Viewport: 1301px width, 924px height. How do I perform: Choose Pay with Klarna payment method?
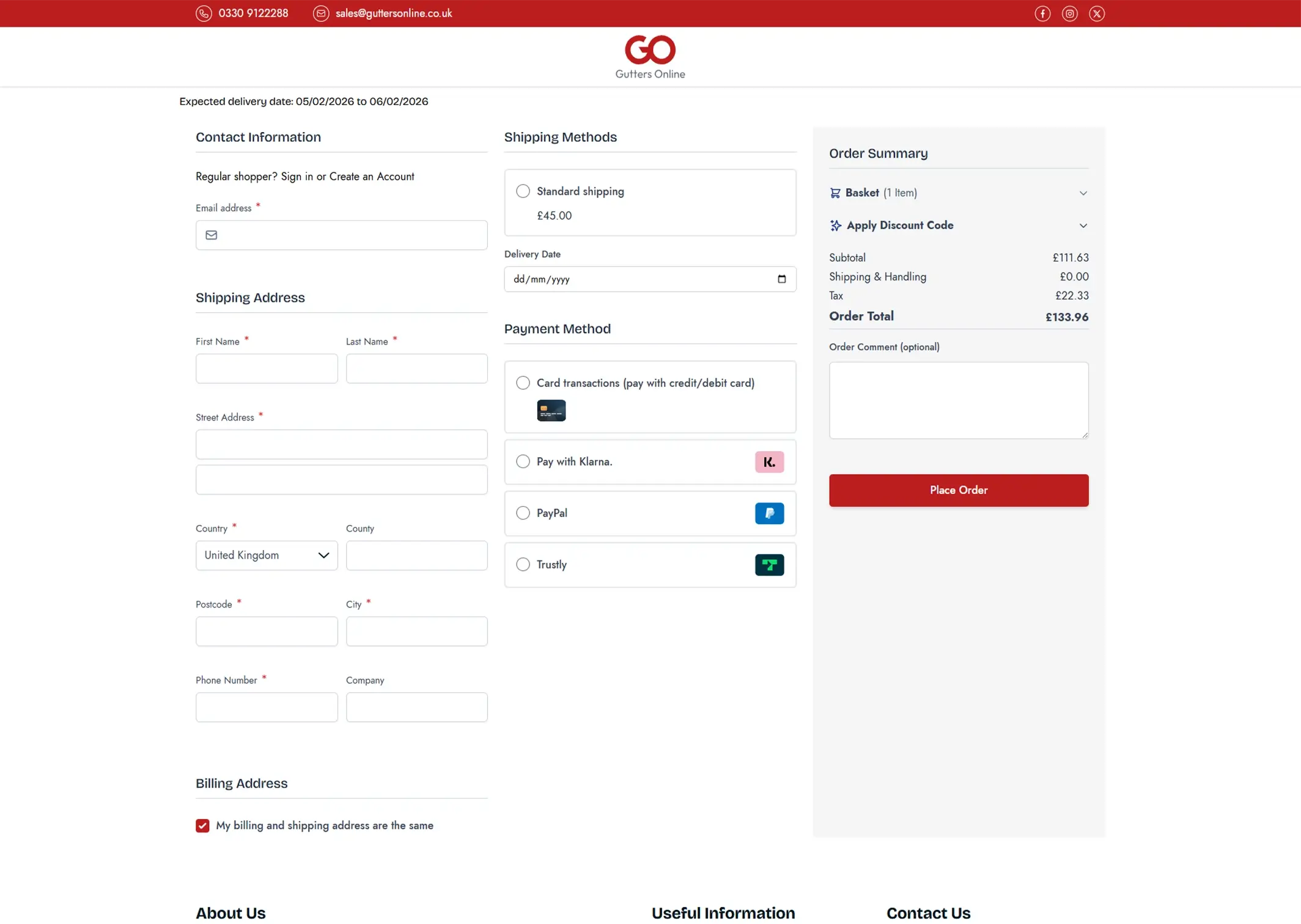[523, 461]
